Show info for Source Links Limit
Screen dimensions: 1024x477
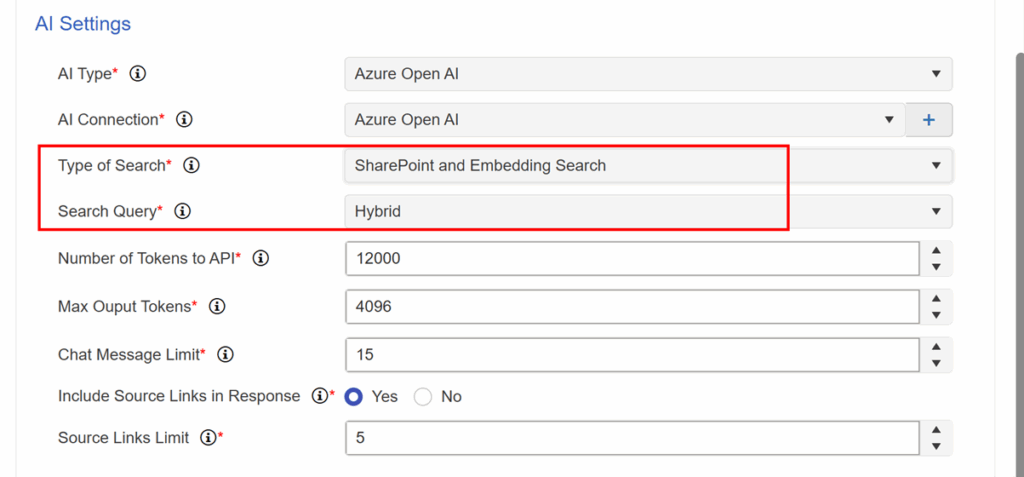click(x=208, y=438)
